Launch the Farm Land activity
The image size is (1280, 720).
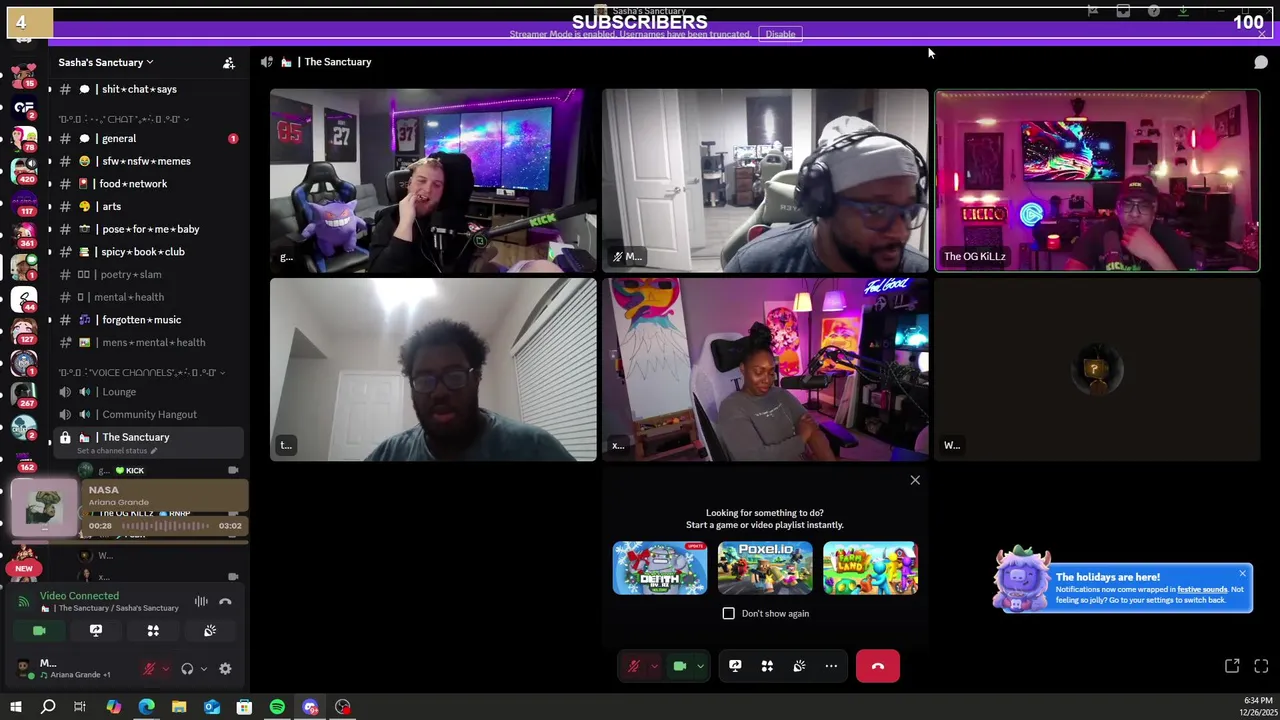(x=870, y=568)
